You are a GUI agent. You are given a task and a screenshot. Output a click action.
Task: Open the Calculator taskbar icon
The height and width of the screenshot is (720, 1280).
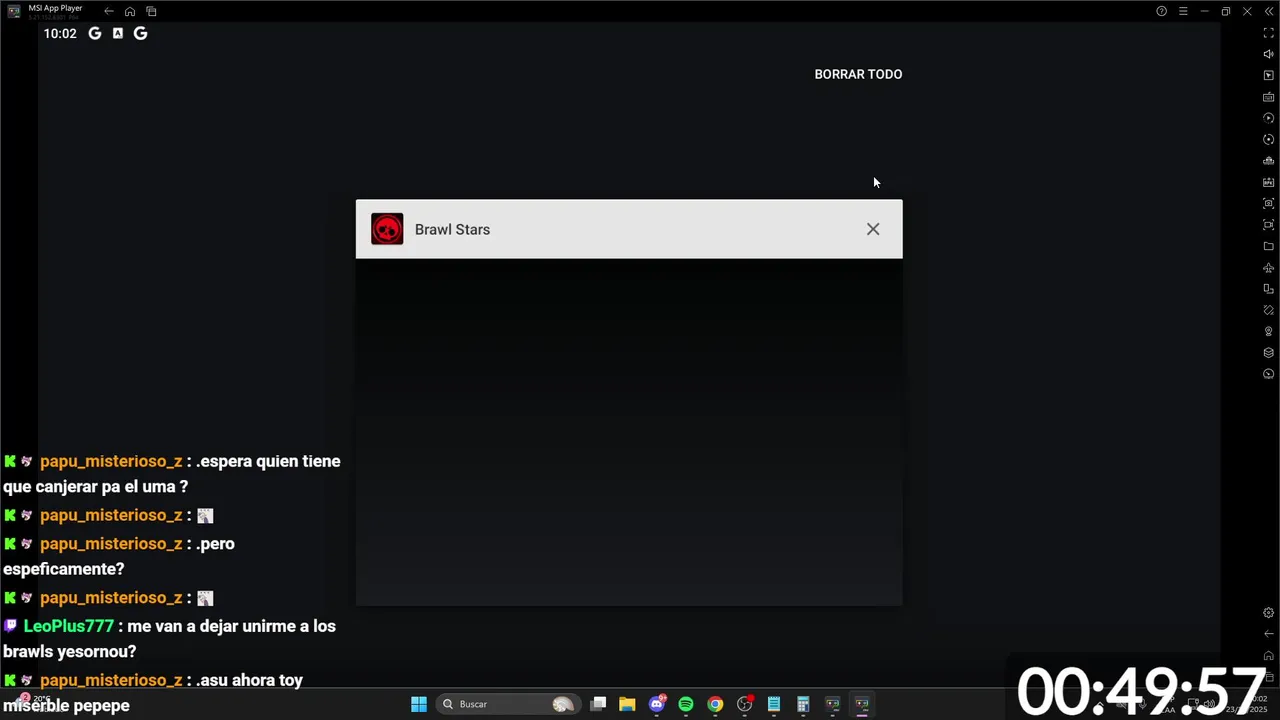803,704
